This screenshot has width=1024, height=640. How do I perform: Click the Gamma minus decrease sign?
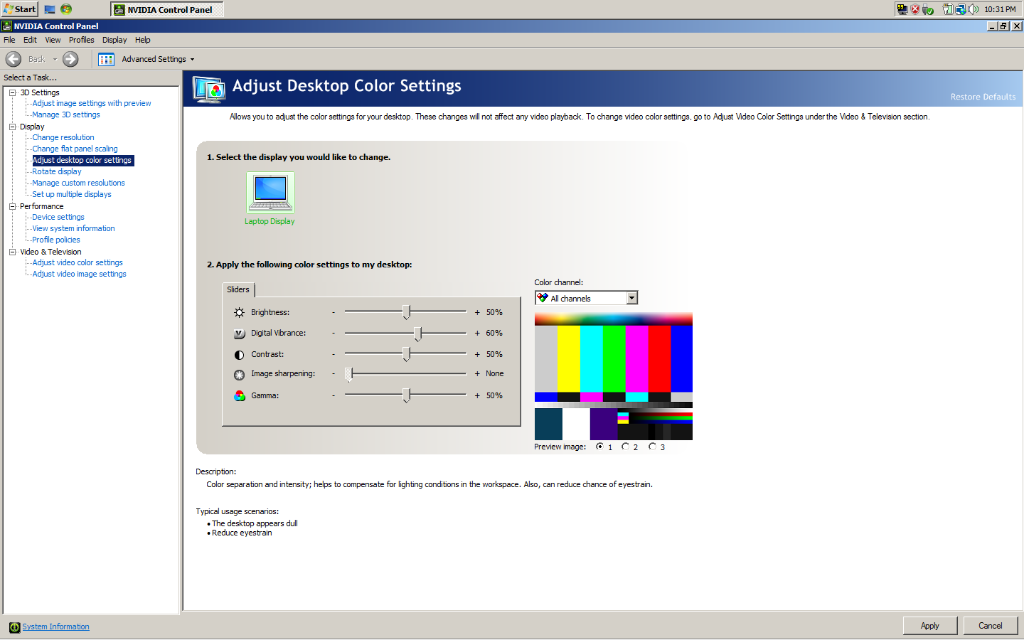tap(333, 396)
